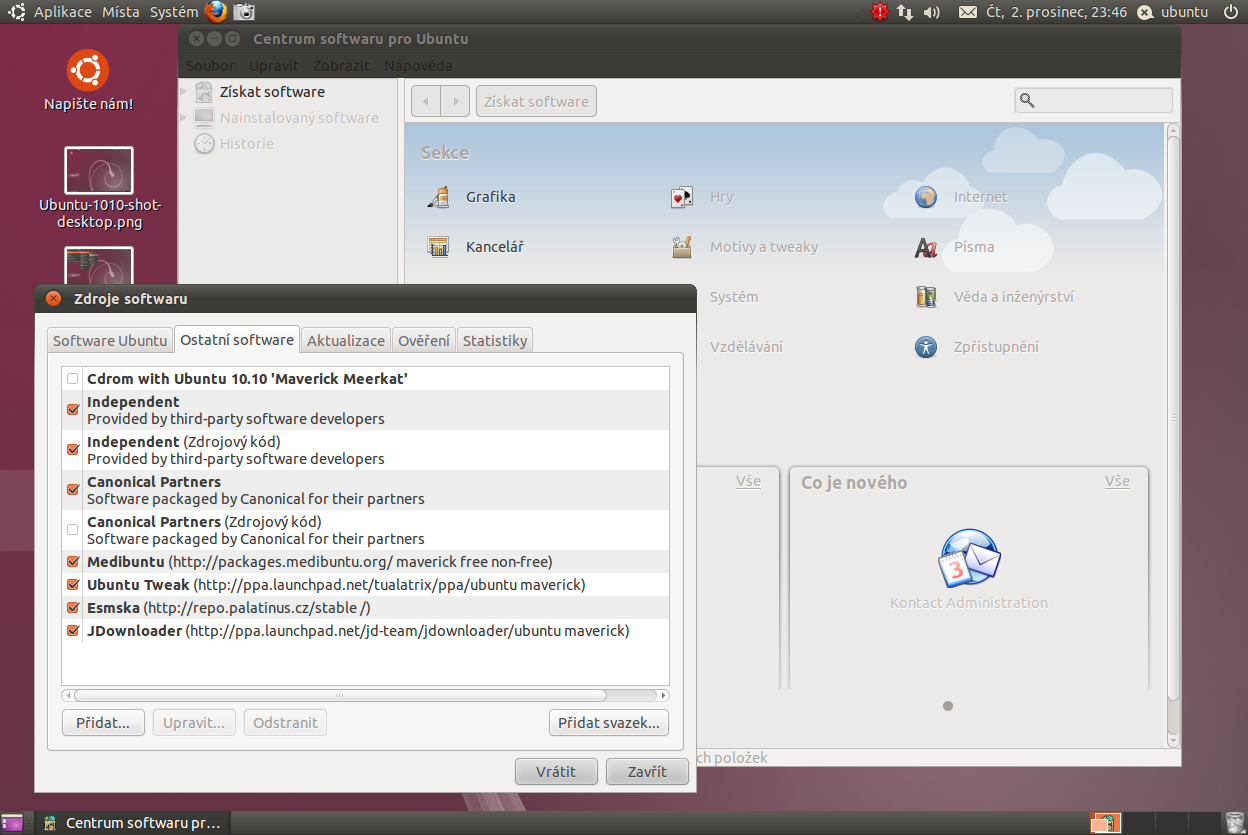Switch to the Aktualizace tab

point(346,340)
